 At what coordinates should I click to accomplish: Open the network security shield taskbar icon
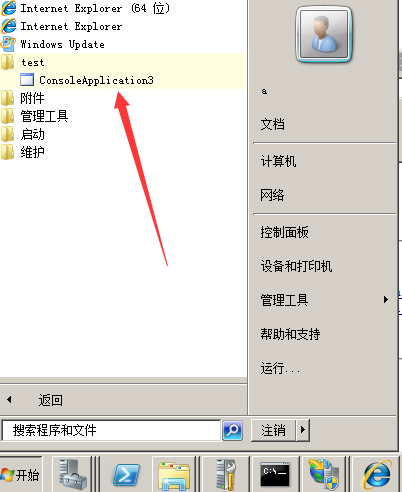pyautogui.click(x=323, y=474)
